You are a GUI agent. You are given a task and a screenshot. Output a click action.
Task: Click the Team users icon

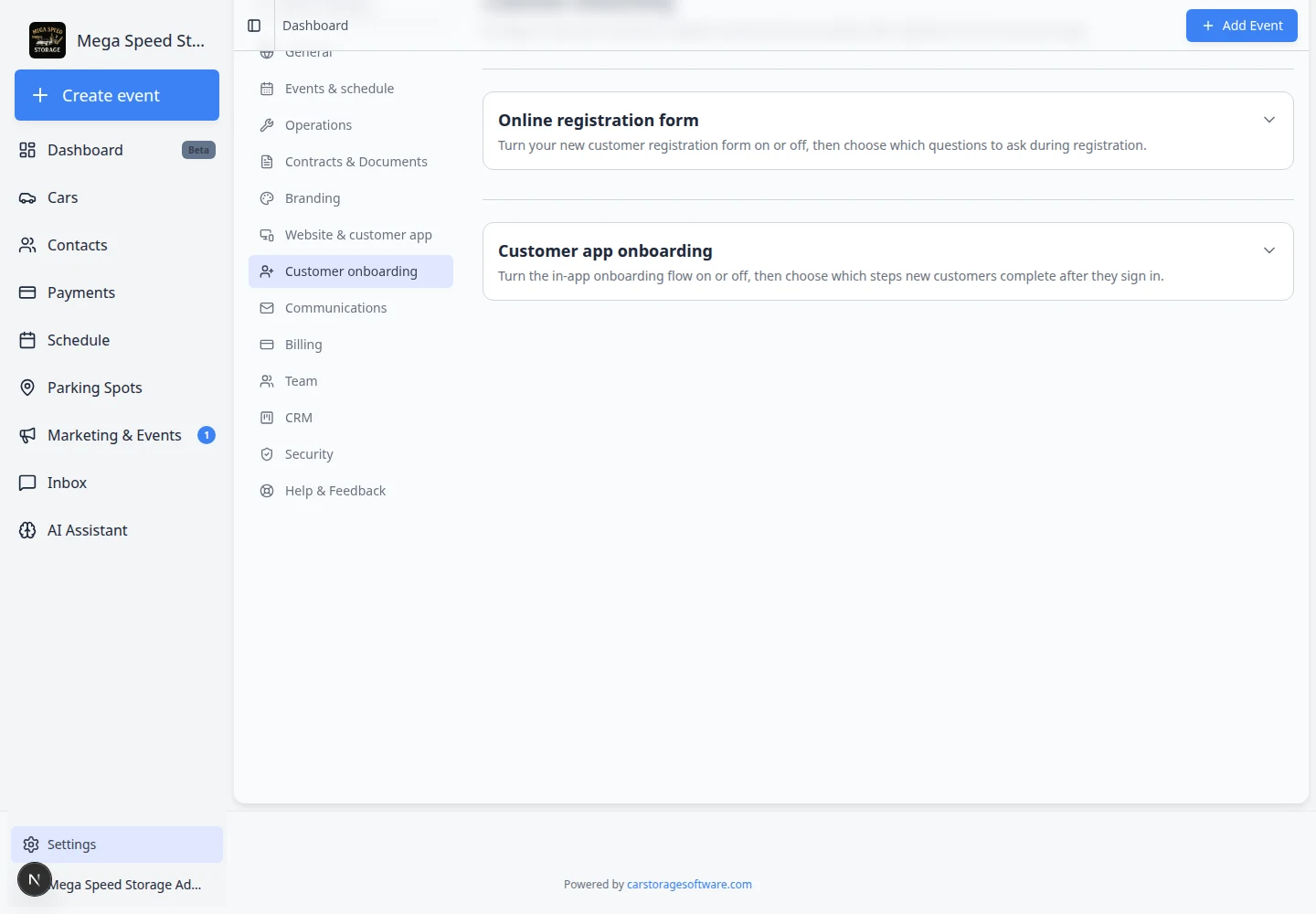pos(267,381)
